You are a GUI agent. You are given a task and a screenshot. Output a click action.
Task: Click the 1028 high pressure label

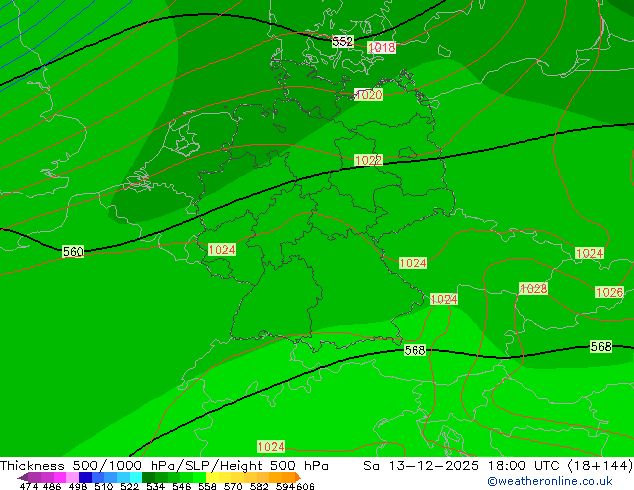[533, 289]
